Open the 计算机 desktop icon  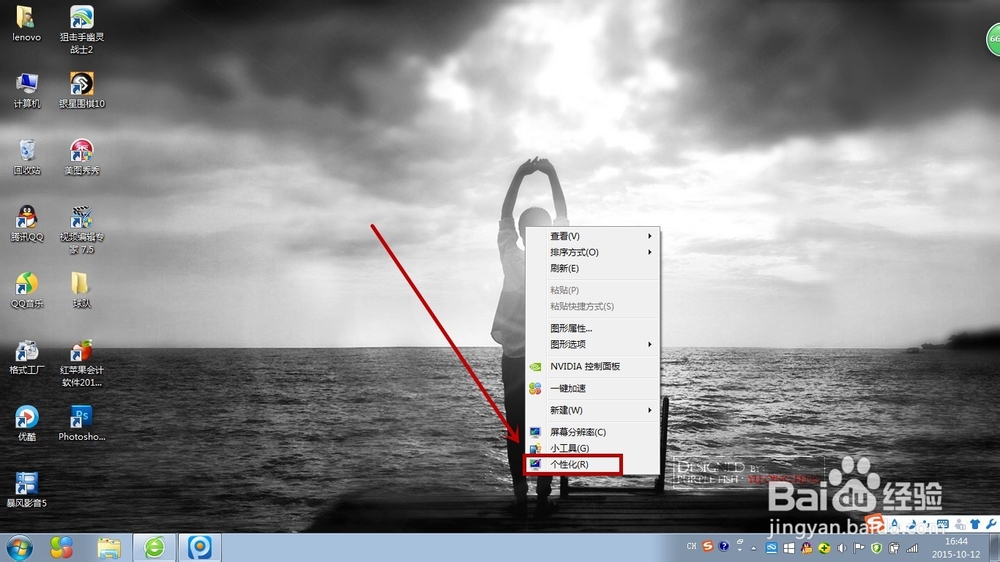pyautogui.click(x=26, y=91)
